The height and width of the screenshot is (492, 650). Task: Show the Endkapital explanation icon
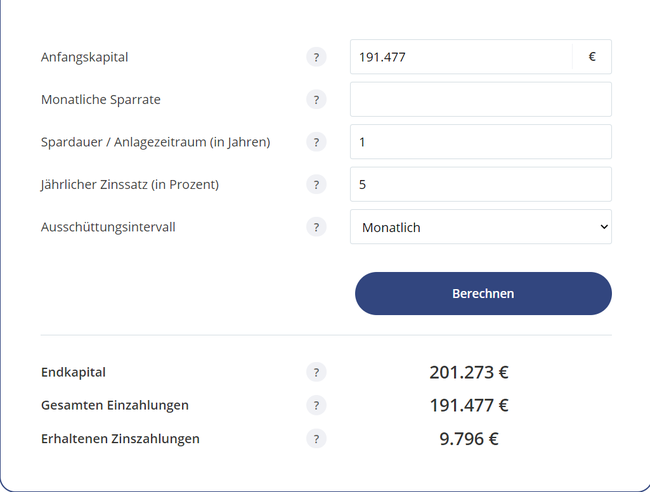[x=316, y=372]
